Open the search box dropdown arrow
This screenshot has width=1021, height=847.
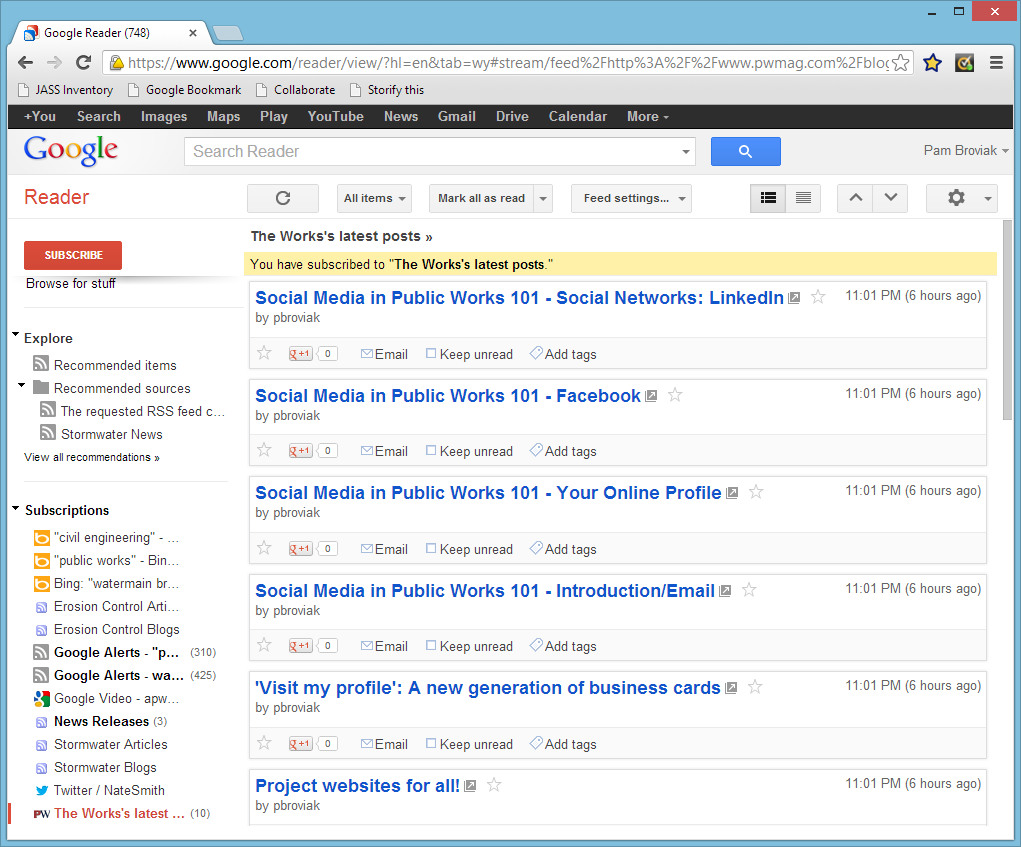(x=686, y=152)
